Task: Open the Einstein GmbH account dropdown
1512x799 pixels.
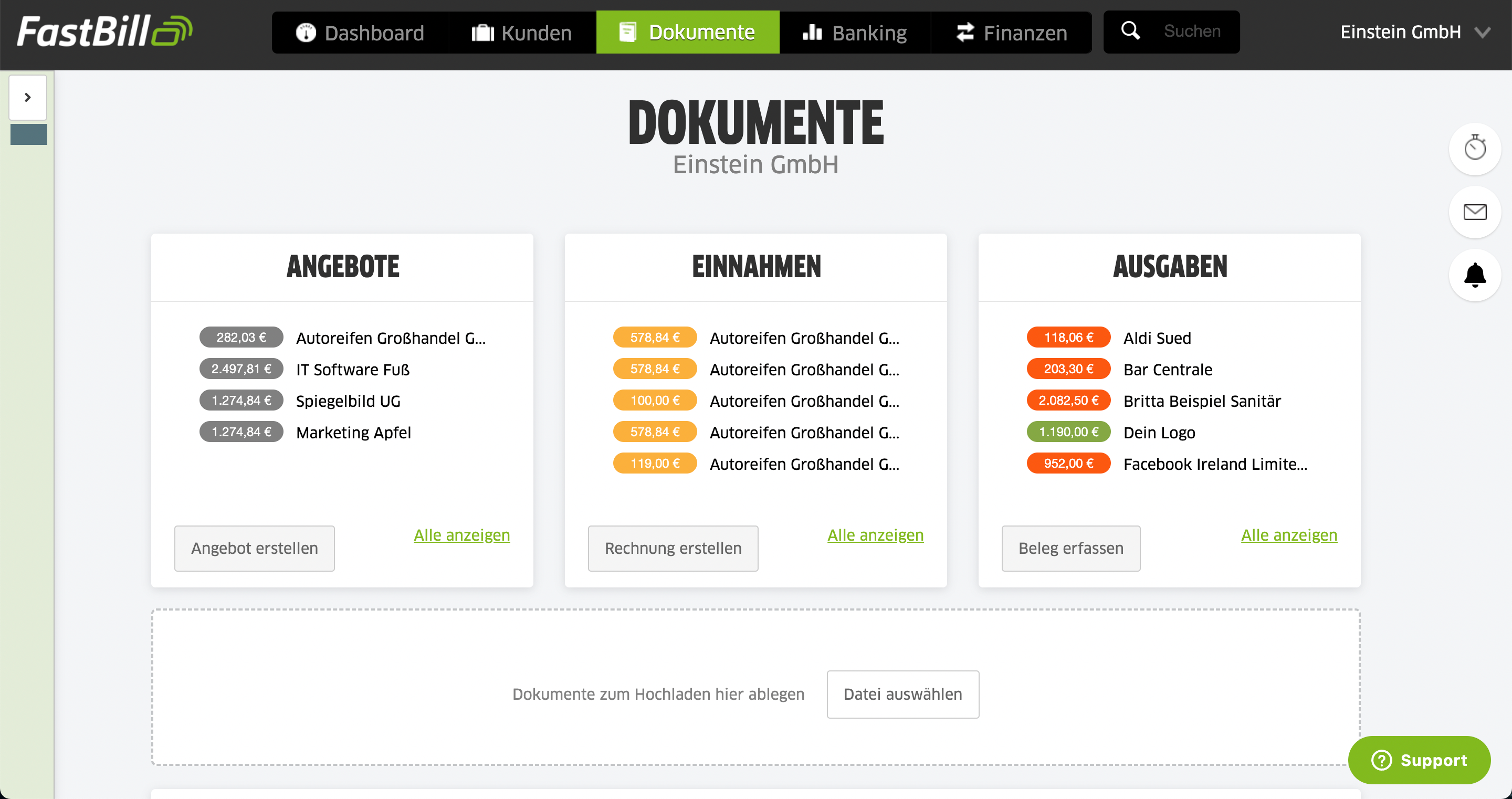Action: pyautogui.click(x=1414, y=33)
